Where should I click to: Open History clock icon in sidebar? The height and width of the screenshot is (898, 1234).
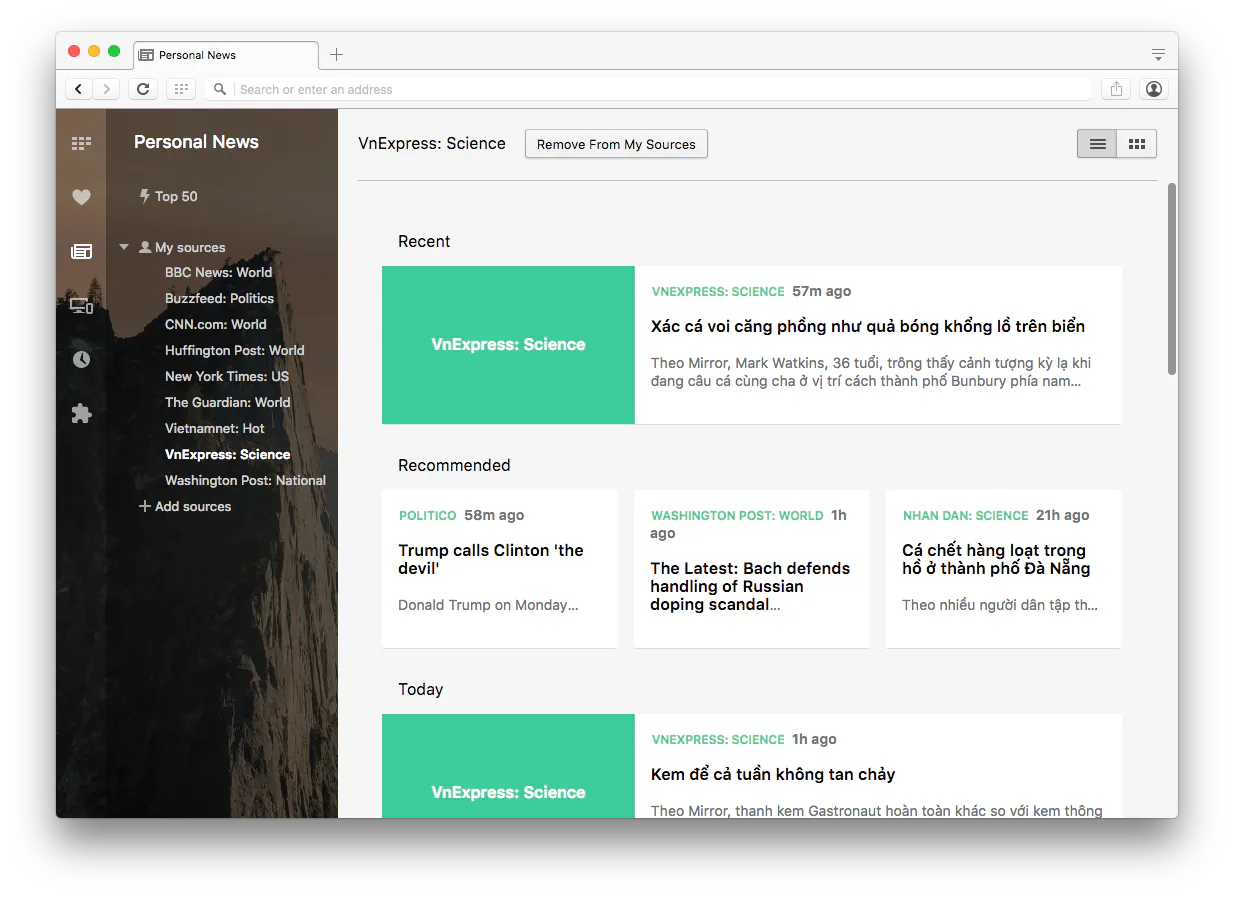[x=81, y=359]
